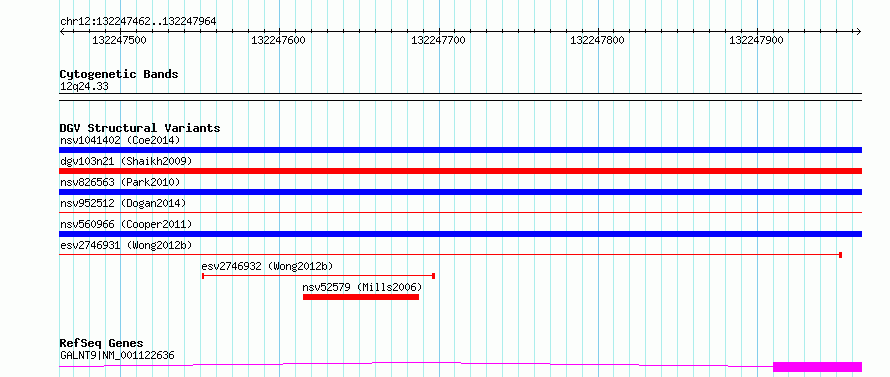The image size is (890, 377).
Task: Click the nsv1041402 (Coe2014) blue variant bar
Action: click(x=460, y=150)
